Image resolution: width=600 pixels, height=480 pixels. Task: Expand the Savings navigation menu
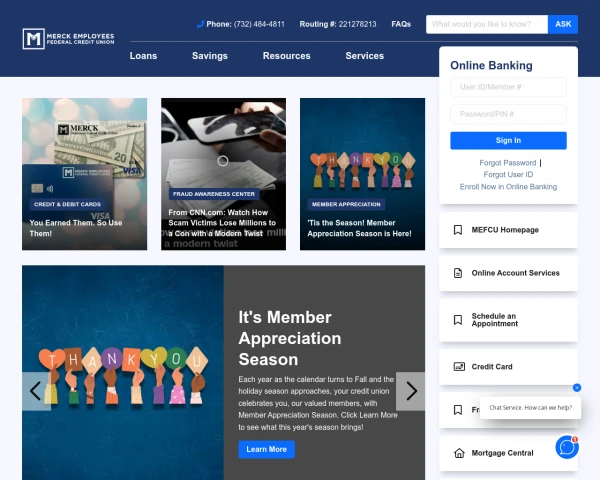click(x=210, y=56)
